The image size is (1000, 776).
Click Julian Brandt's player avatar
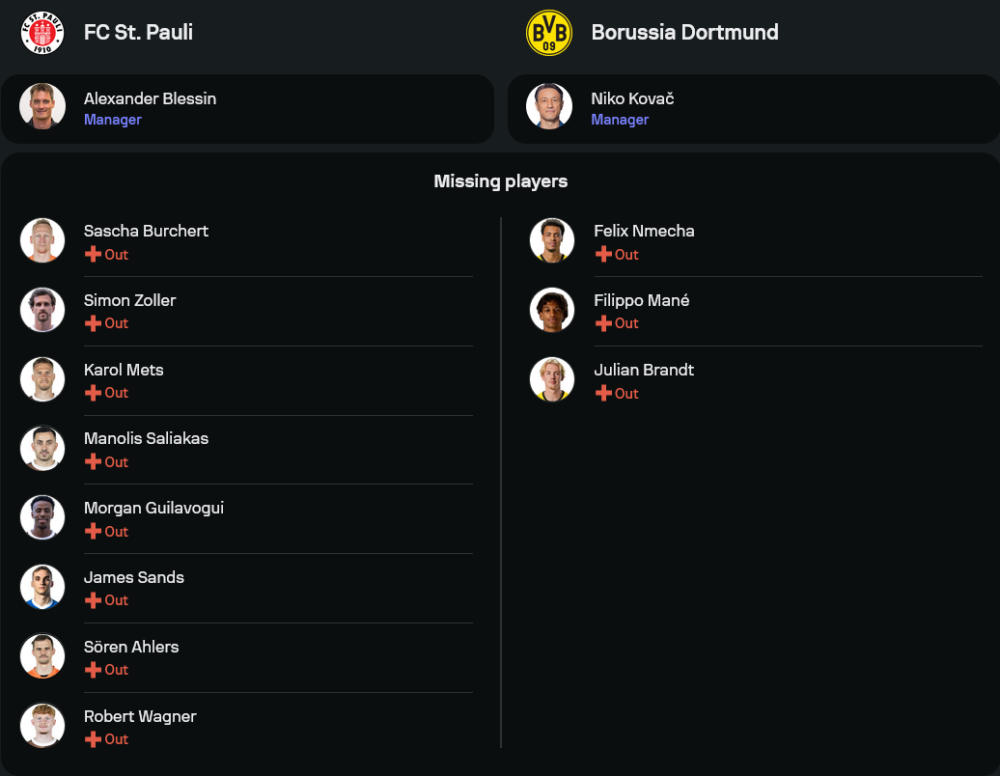(x=552, y=379)
